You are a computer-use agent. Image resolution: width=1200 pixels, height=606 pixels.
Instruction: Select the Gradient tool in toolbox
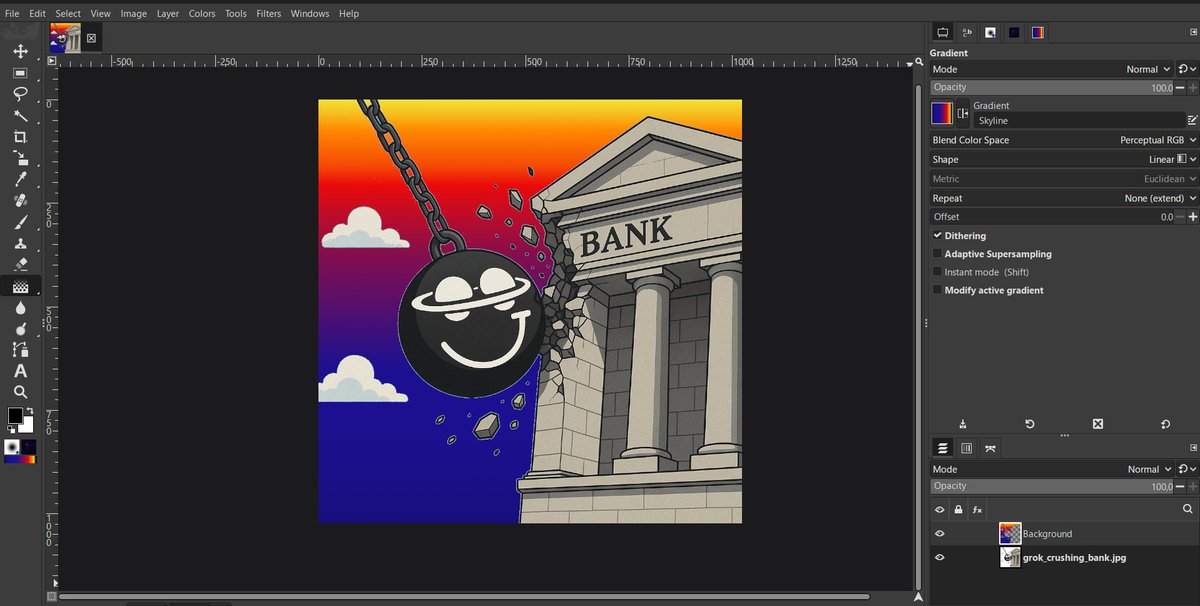click(20, 286)
